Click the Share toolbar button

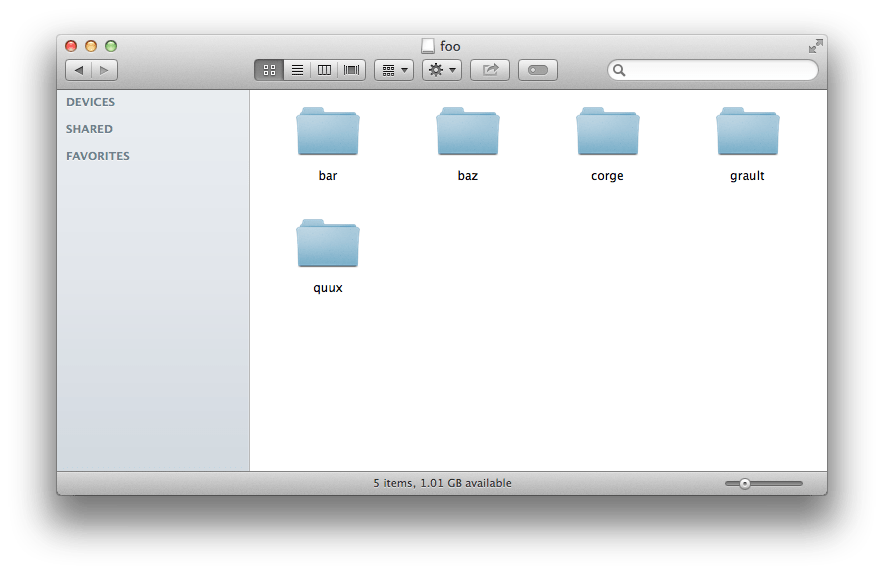click(x=490, y=70)
